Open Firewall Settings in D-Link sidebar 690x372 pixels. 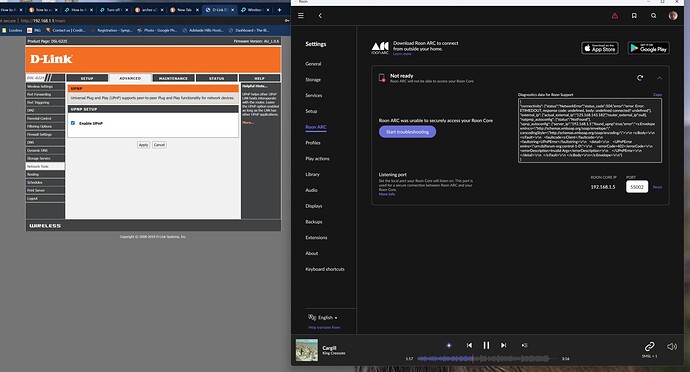coord(45,135)
